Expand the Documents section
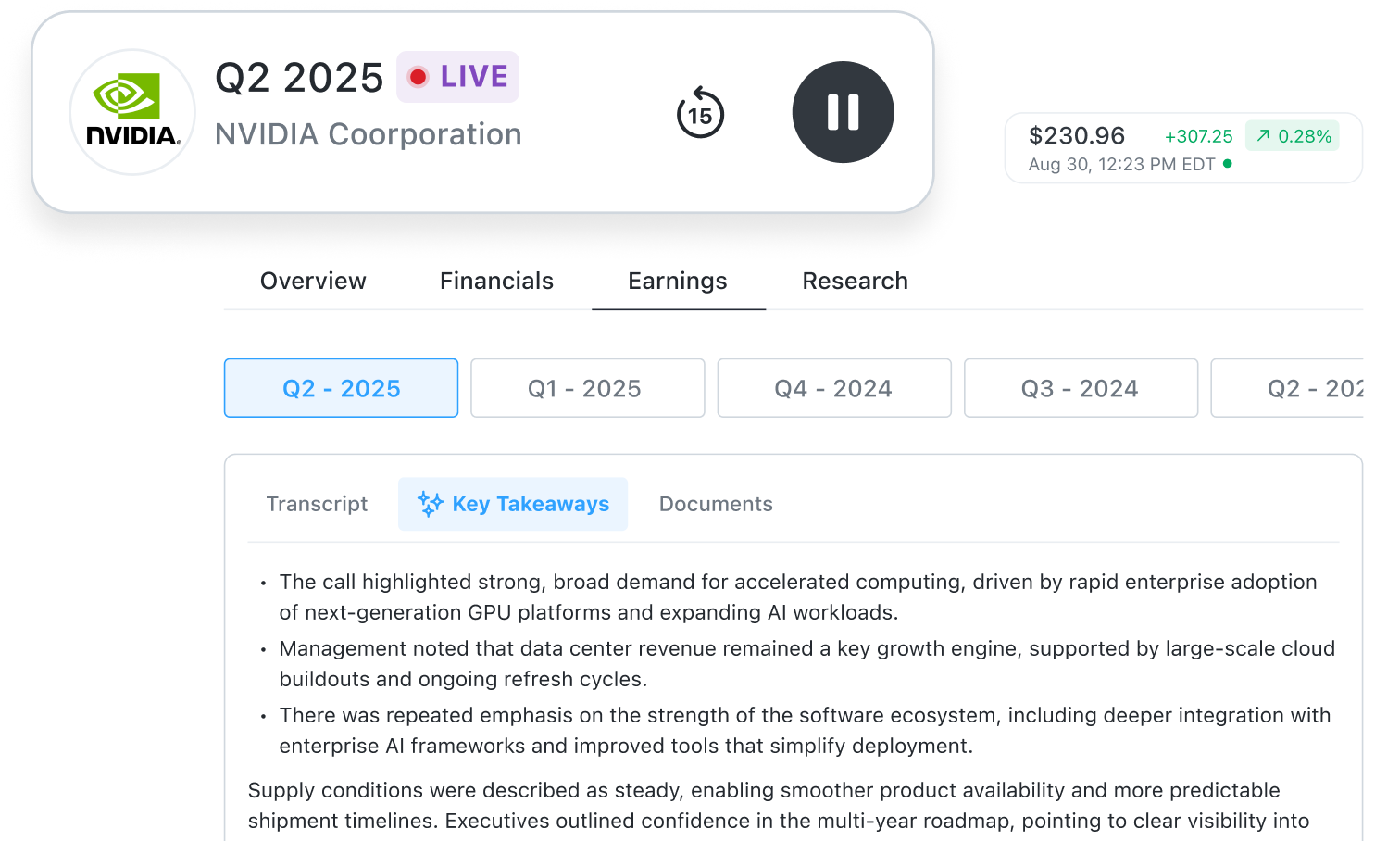This screenshot has width=1400, height=841. point(715,503)
